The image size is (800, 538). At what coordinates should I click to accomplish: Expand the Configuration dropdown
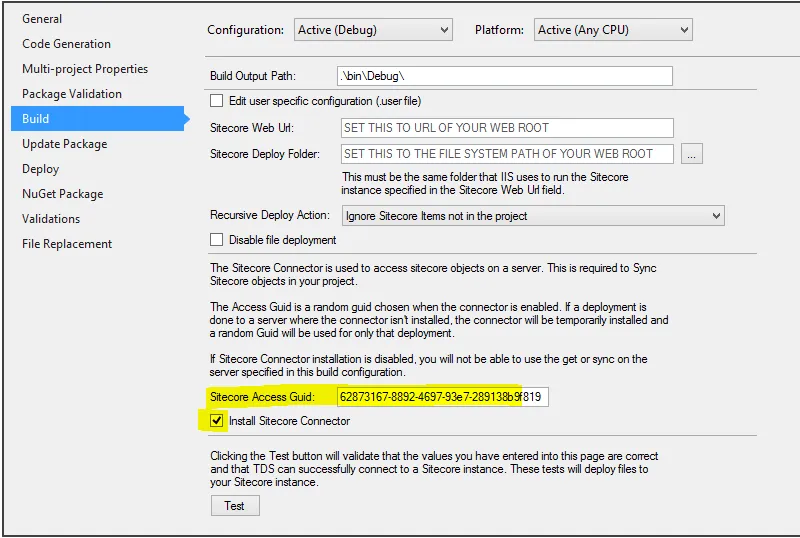tap(373, 30)
